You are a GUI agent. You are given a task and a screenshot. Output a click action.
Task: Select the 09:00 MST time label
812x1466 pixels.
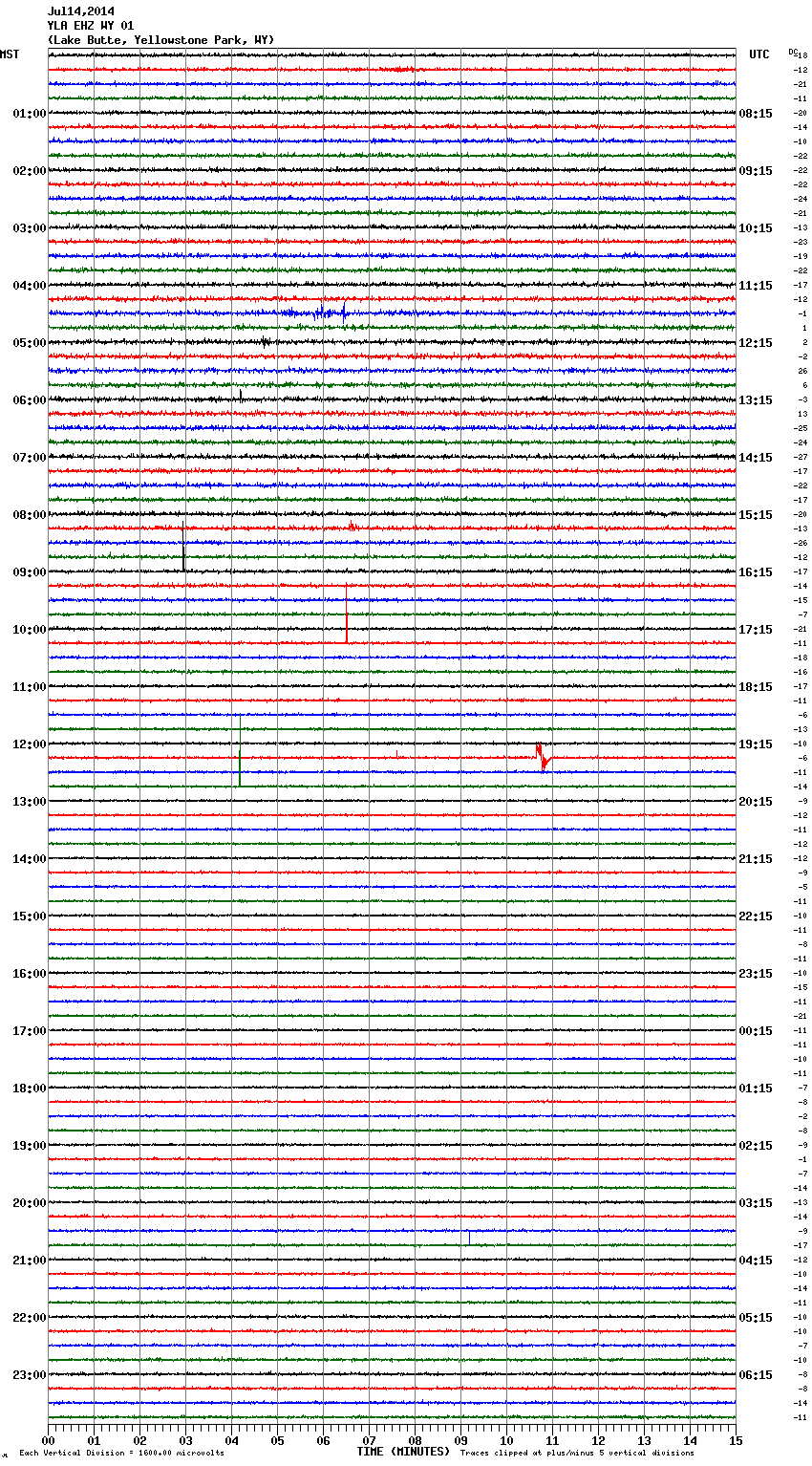point(30,572)
